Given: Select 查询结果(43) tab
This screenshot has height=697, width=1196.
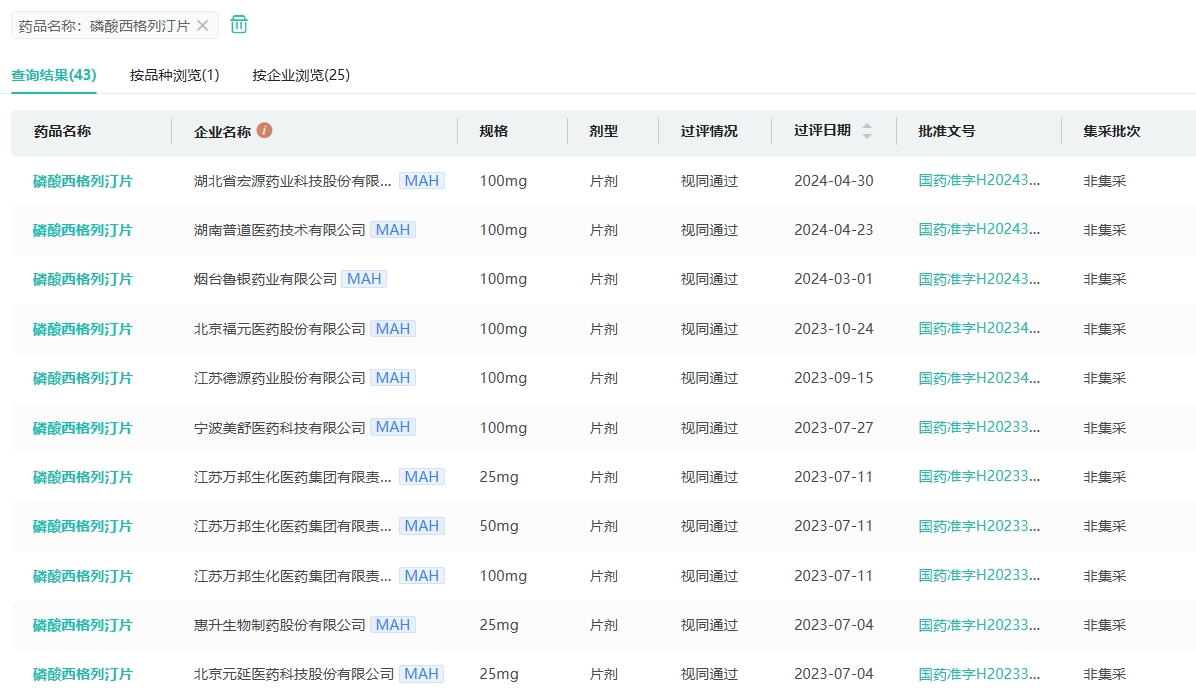Looking at the screenshot, I should click(x=54, y=75).
